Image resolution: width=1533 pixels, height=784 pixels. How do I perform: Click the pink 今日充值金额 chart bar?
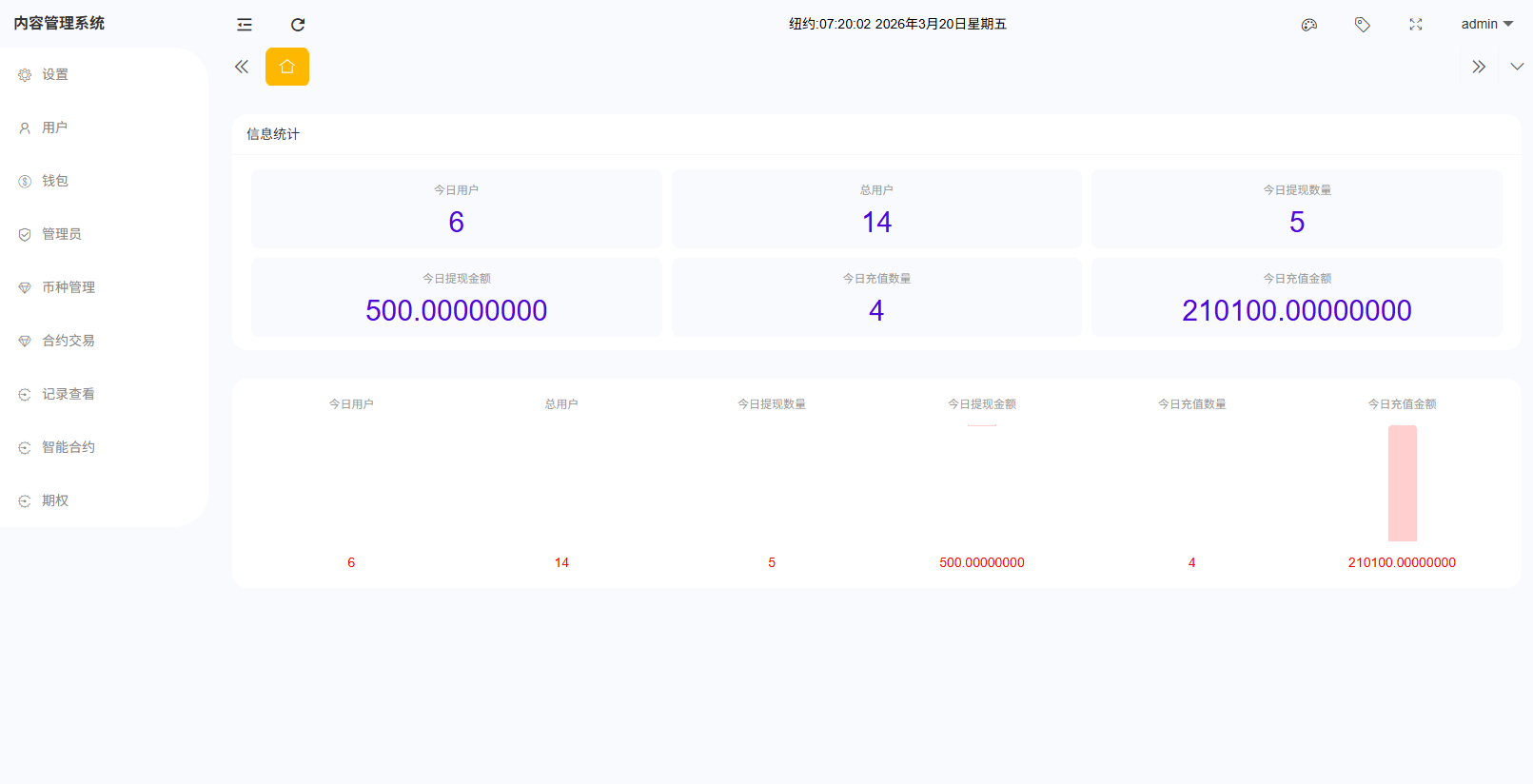(x=1402, y=483)
